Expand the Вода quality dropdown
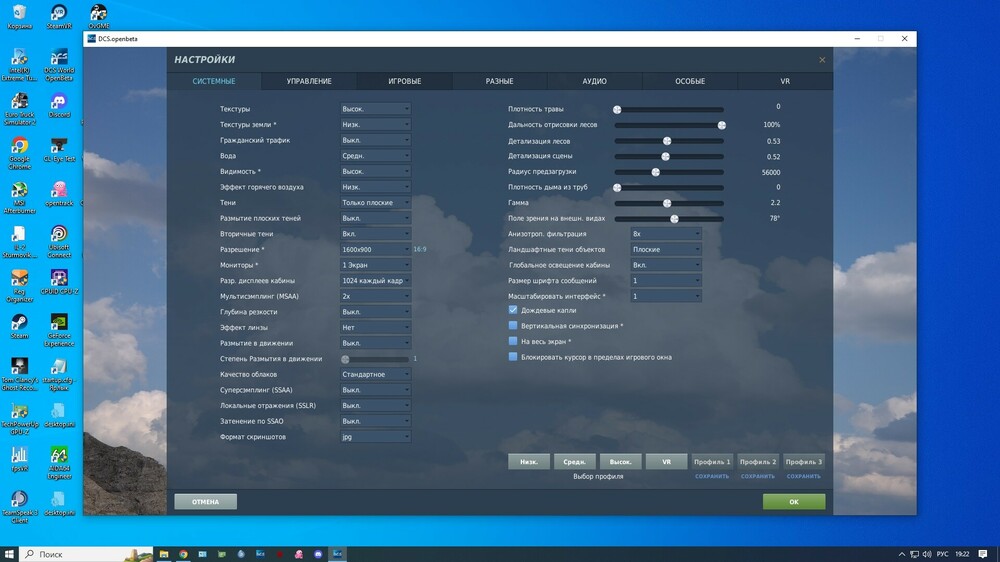The width and height of the screenshot is (1000, 562). click(375, 156)
